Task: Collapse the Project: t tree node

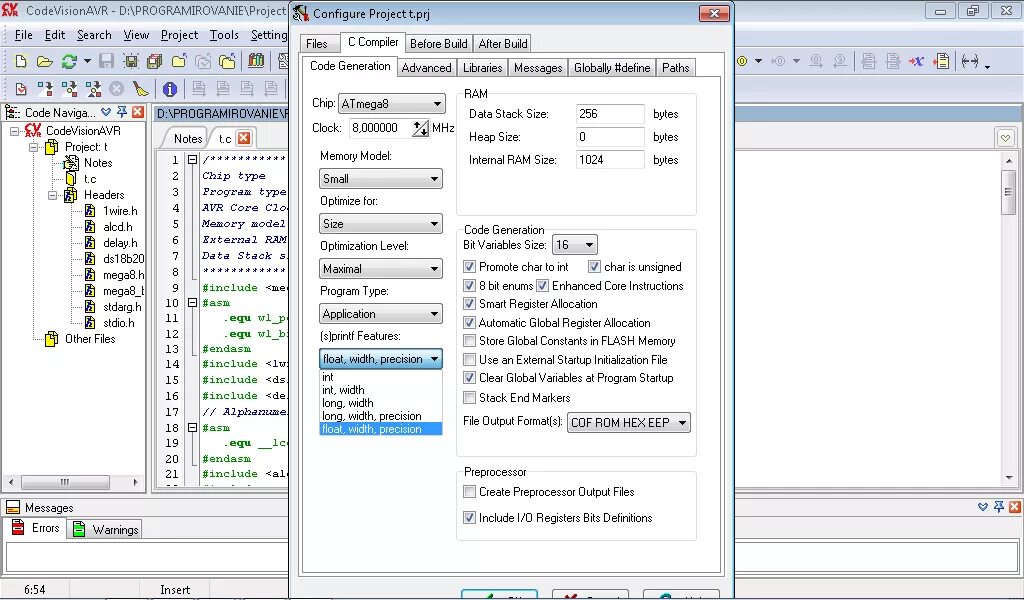Action: pyautogui.click(x=34, y=148)
